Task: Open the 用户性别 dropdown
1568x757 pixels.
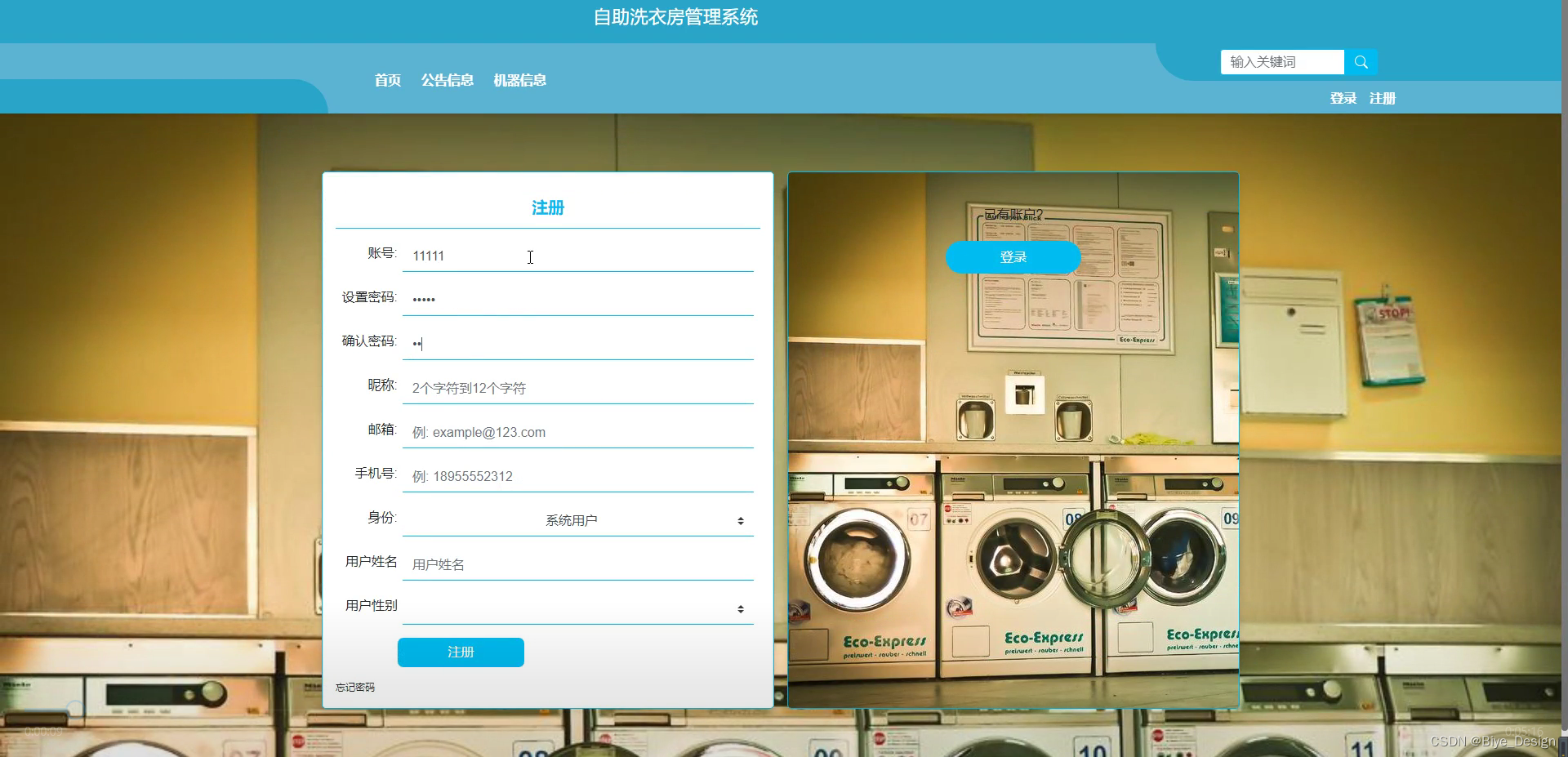Action: coord(578,608)
